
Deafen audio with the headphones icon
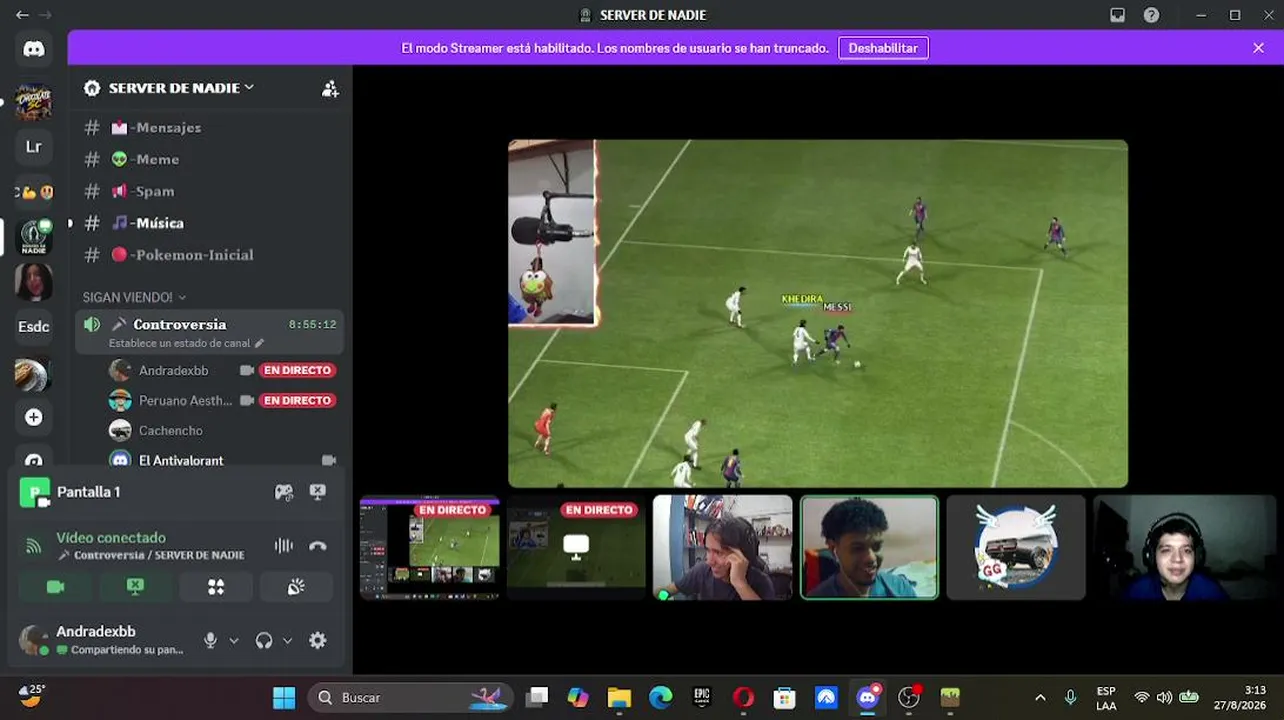[x=264, y=641]
